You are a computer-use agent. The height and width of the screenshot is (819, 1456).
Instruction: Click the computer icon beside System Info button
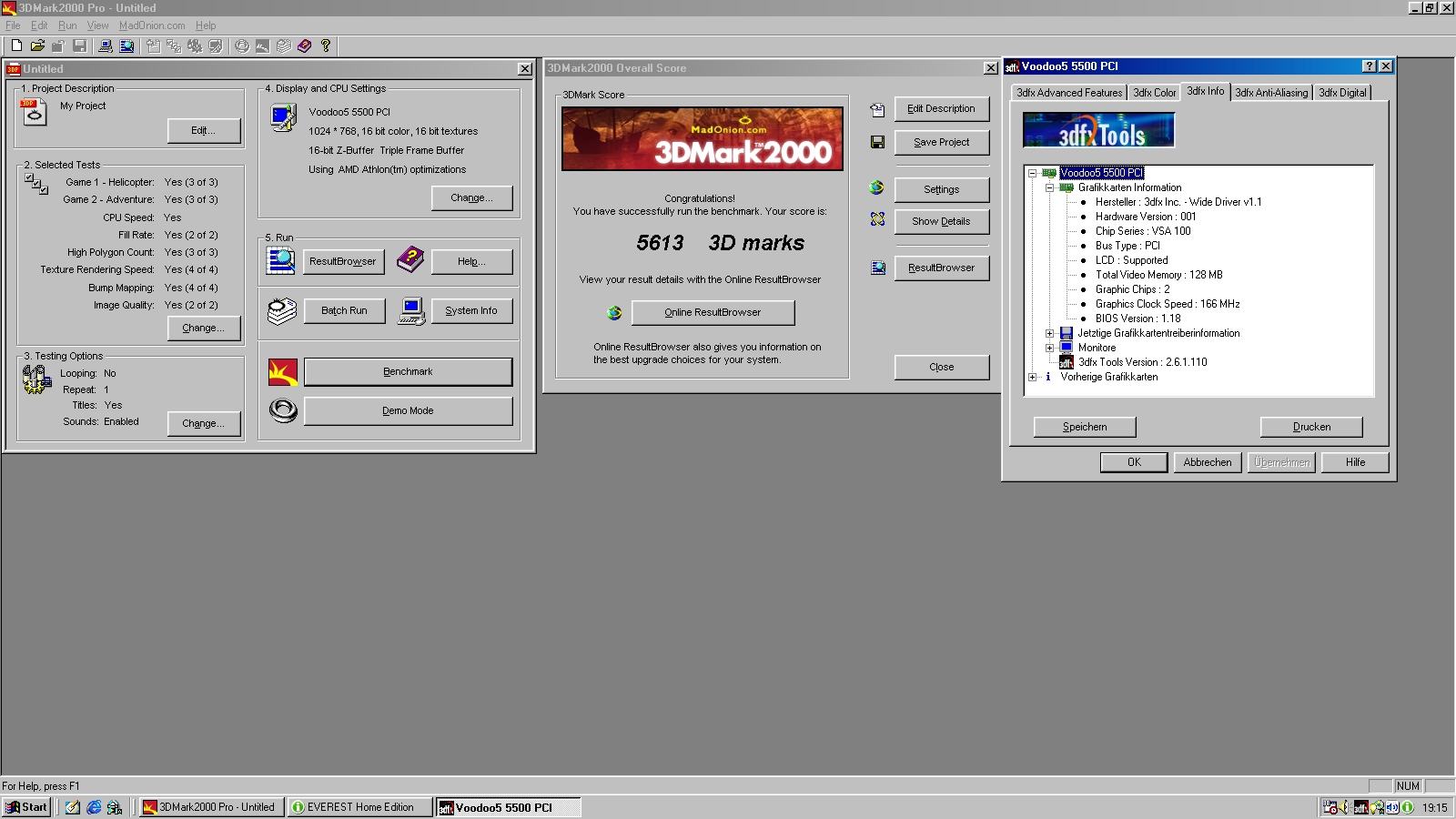tap(411, 311)
